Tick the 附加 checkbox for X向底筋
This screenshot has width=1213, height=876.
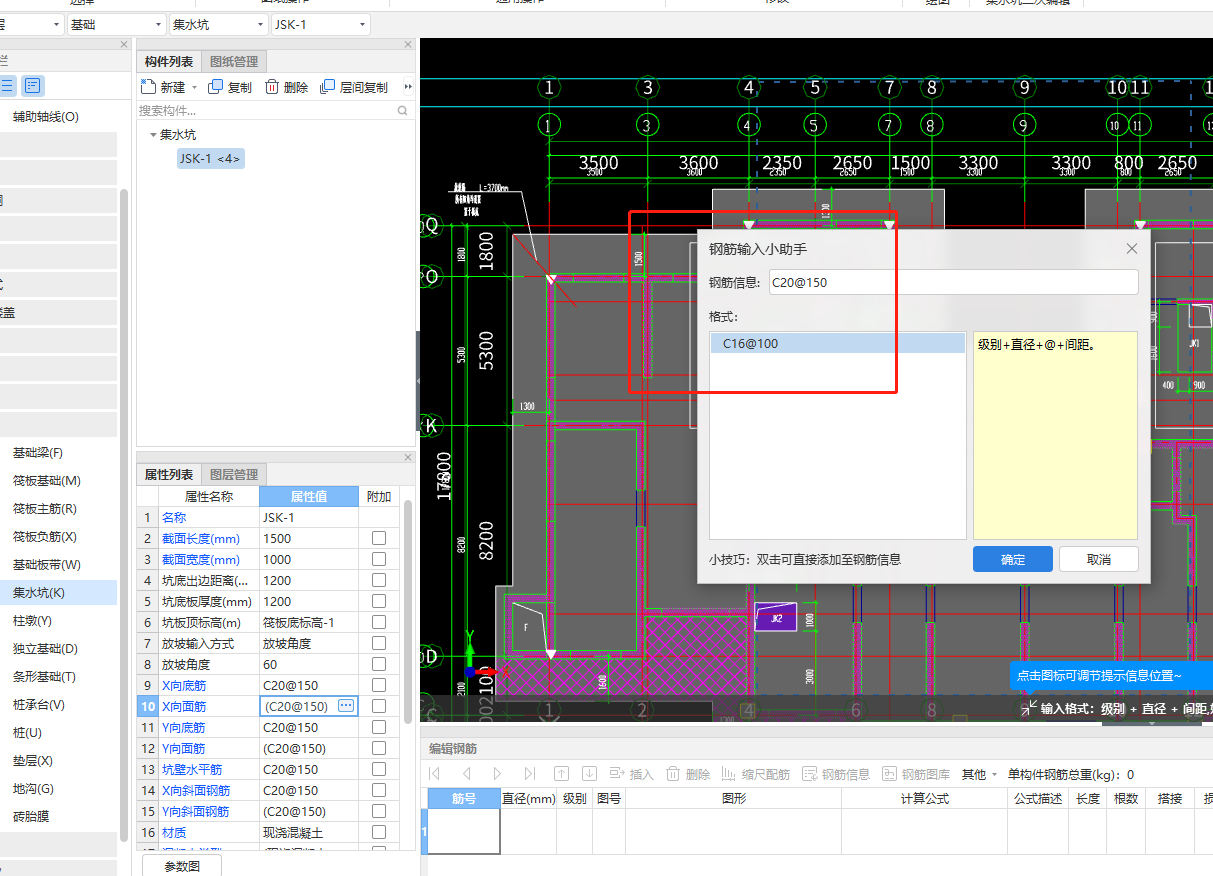pyautogui.click(x=379, y=685)
